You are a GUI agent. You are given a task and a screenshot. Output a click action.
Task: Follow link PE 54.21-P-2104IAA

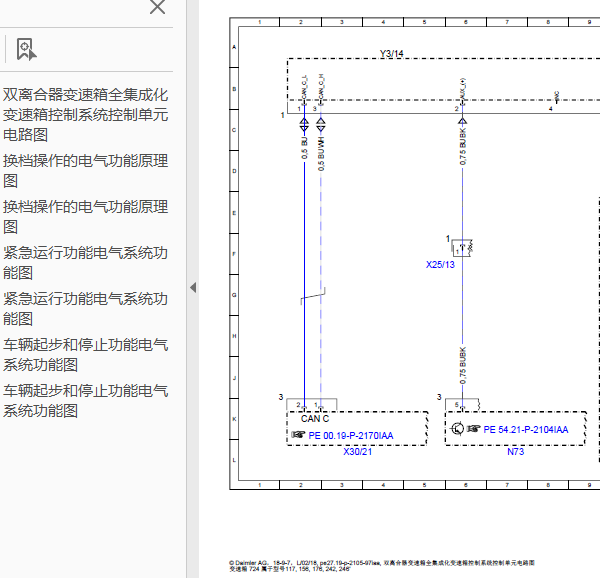click(525, 430)
